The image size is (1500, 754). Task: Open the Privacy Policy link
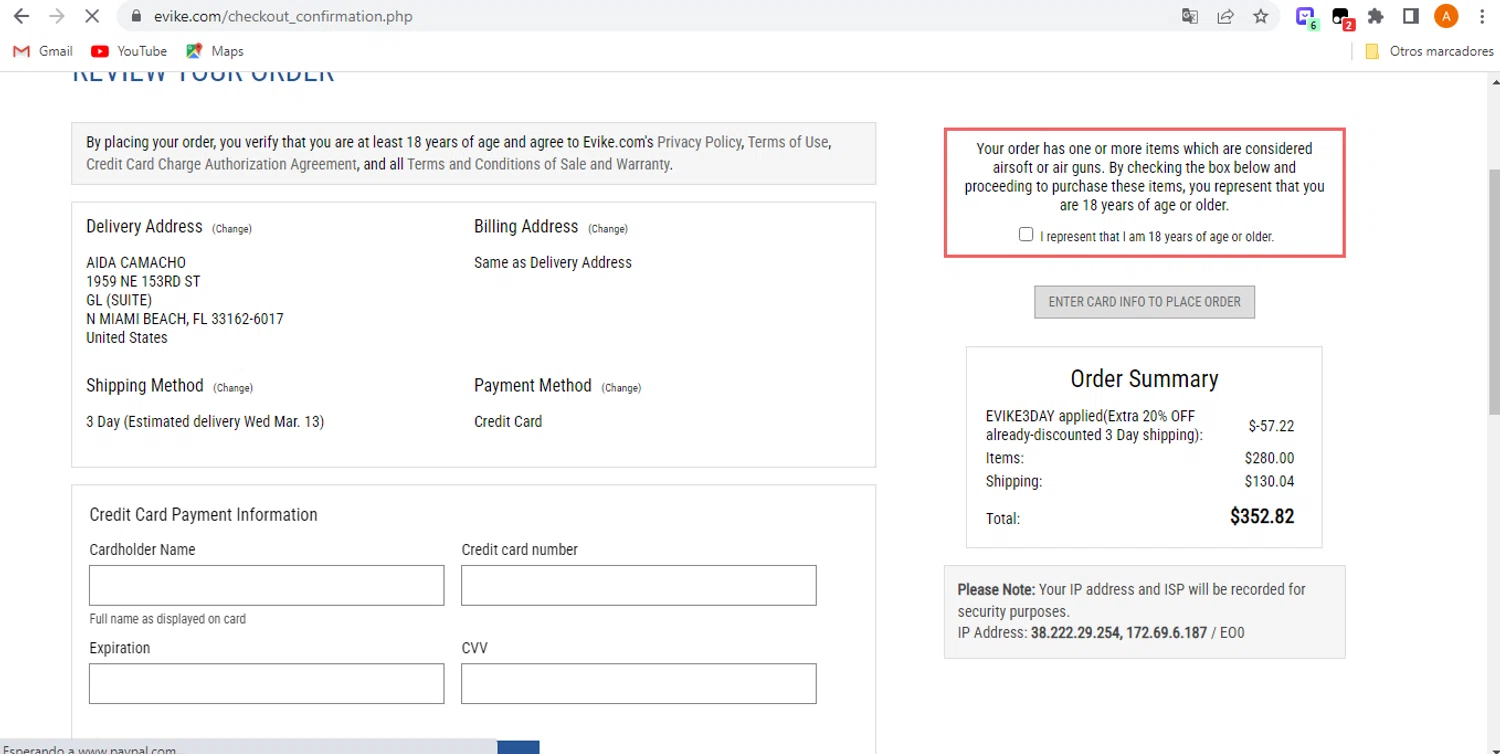(699, 142)
